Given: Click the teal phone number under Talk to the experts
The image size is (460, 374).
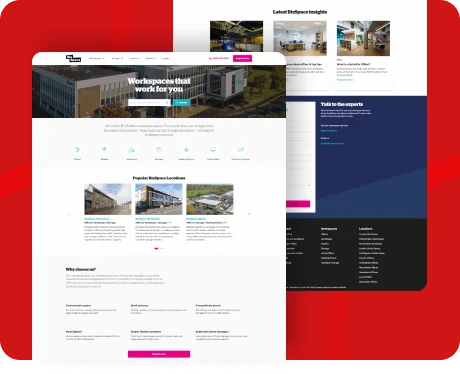Looking at the screenshot, I should point(329,131).
